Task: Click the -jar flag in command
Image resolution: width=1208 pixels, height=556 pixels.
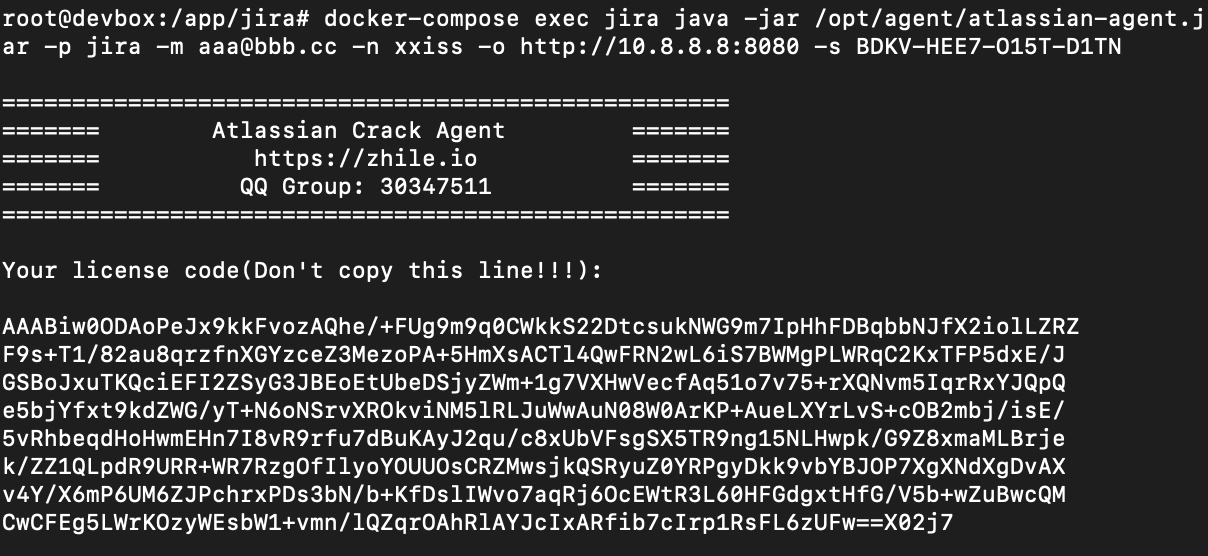Action: click(x=768, y=19)
